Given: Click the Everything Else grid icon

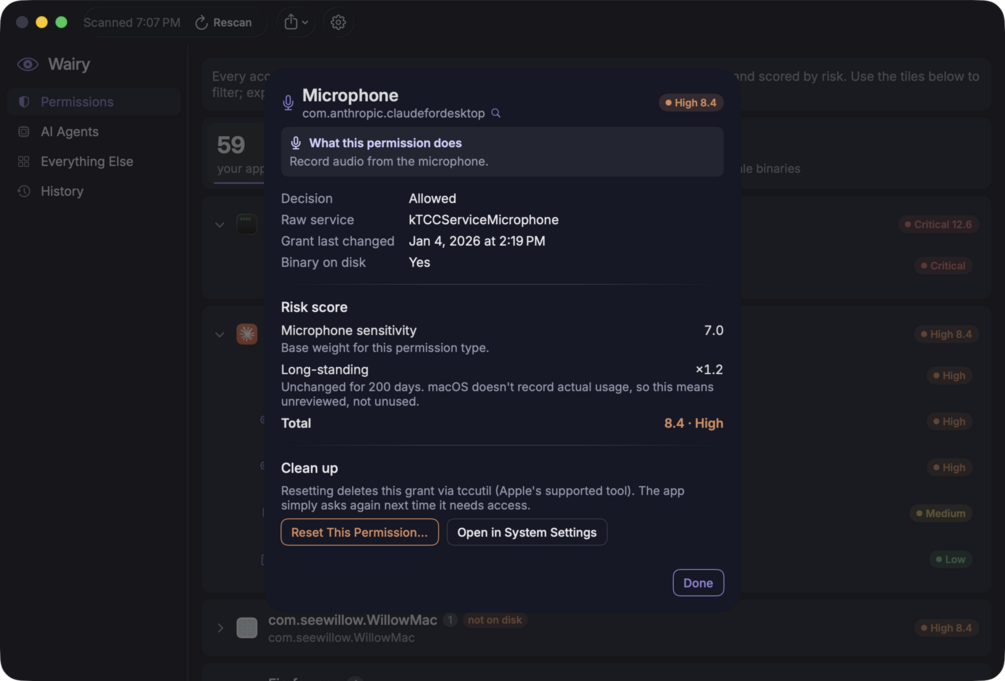Looking at the screenshot, I should tap(24, 162).
